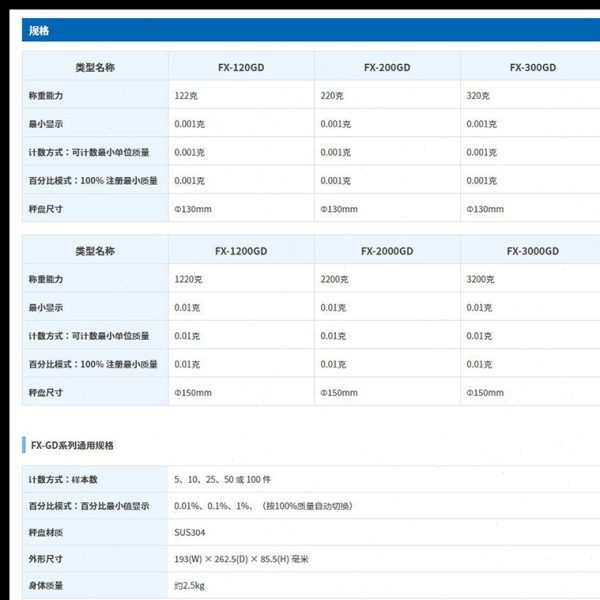Click 类型名称 header above the FX-120GD table

(x=95, y=67)
